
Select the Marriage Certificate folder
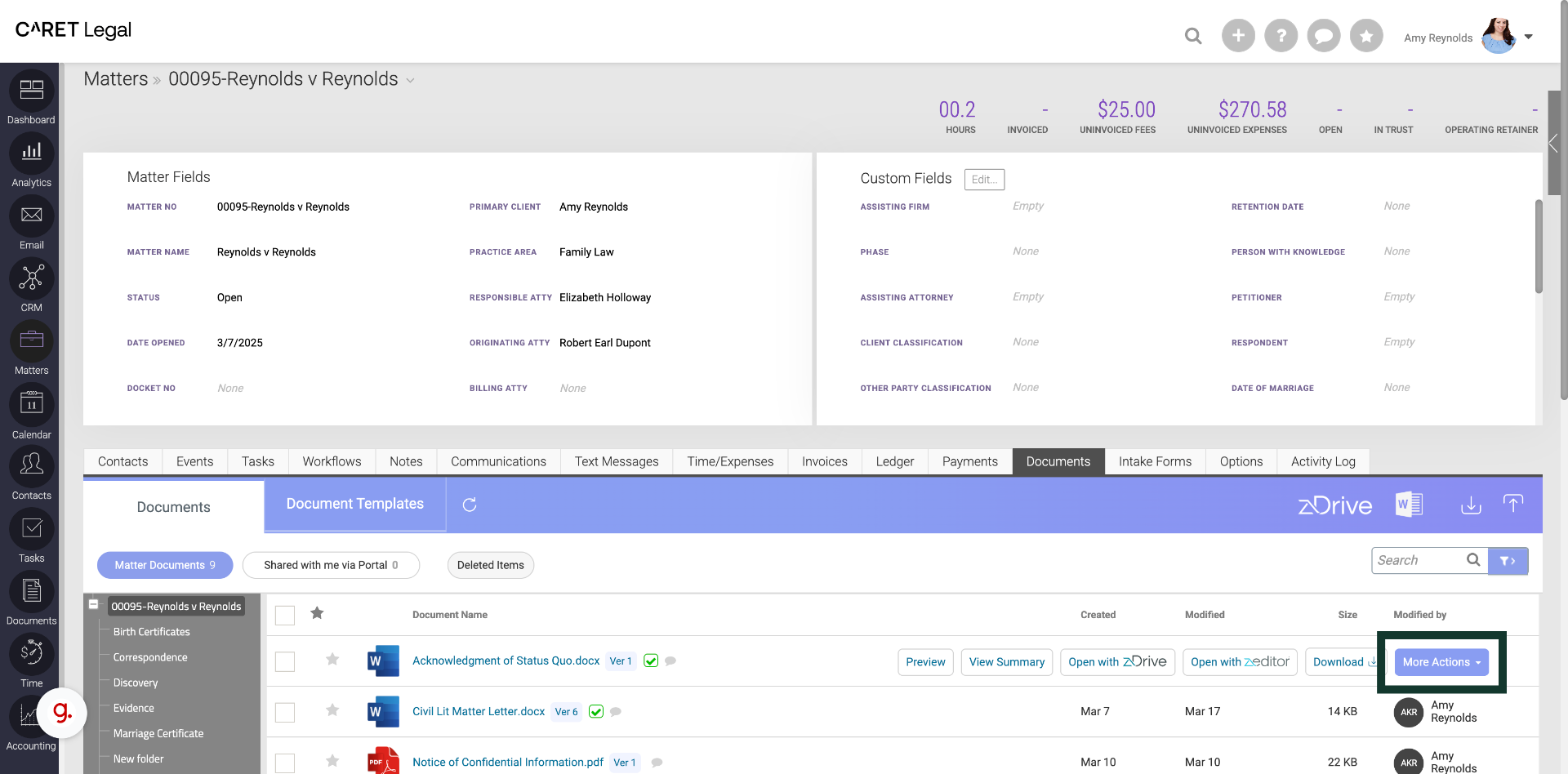point(158,733)
